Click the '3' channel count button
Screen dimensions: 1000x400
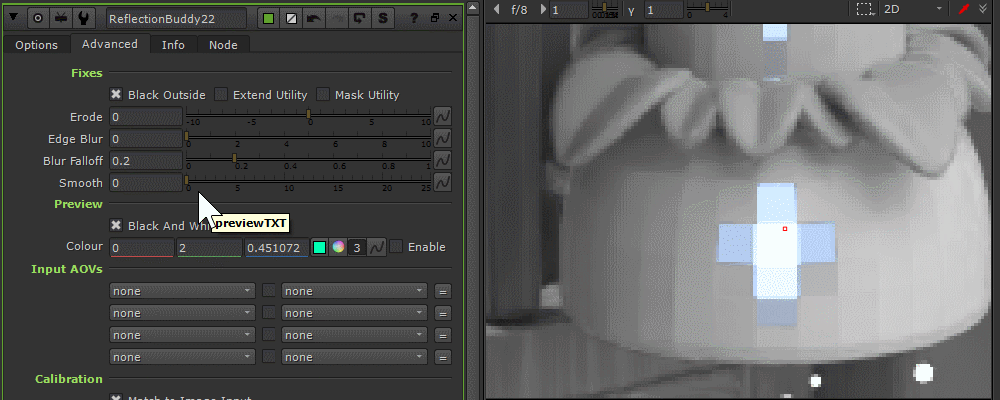(358, 247)
